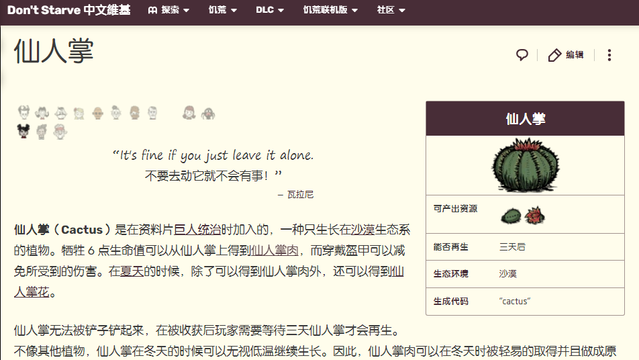This screenshot has height=360, width=639.
Task: Click the green cactus flesh resource icon
Action: pyautogui.click(x=511, y=216)
